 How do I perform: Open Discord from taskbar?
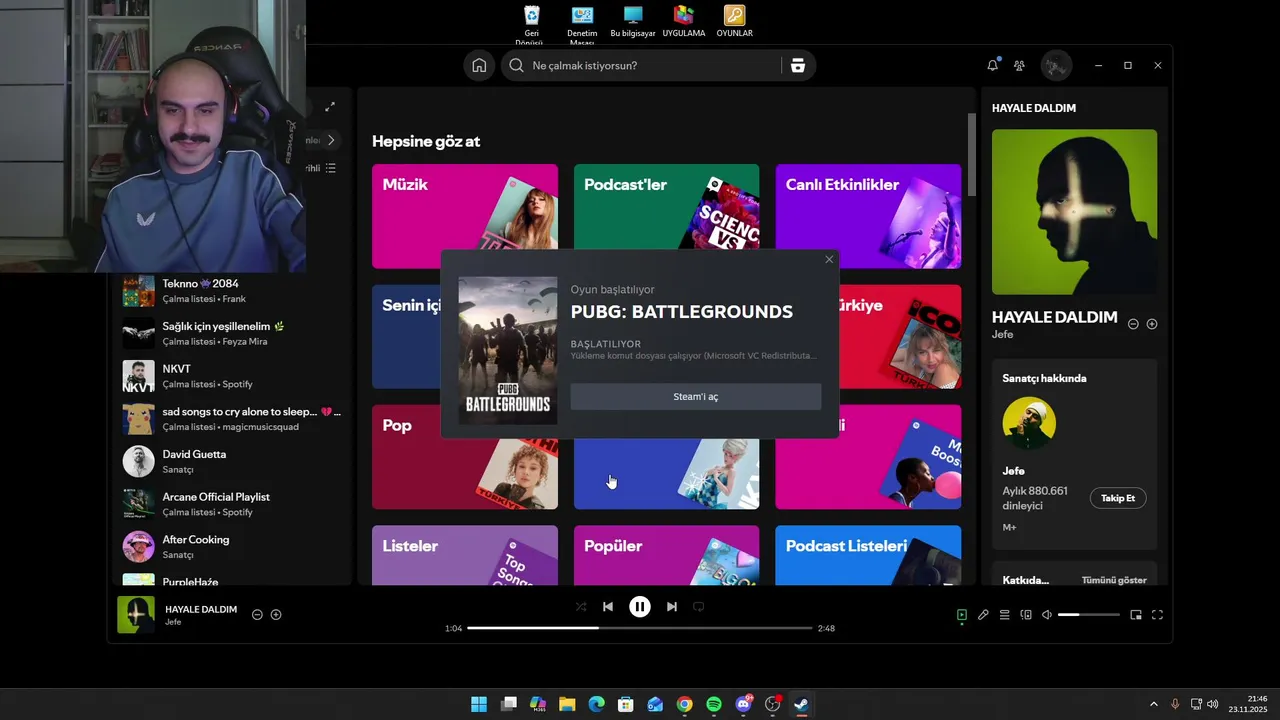point(743,704)
